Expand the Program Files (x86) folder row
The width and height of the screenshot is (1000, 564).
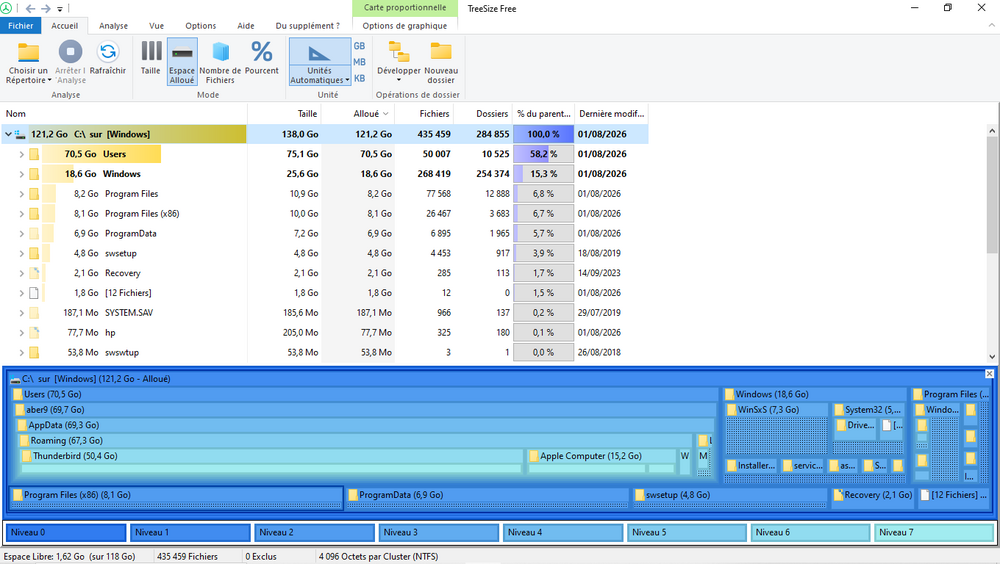pos(22,213)
